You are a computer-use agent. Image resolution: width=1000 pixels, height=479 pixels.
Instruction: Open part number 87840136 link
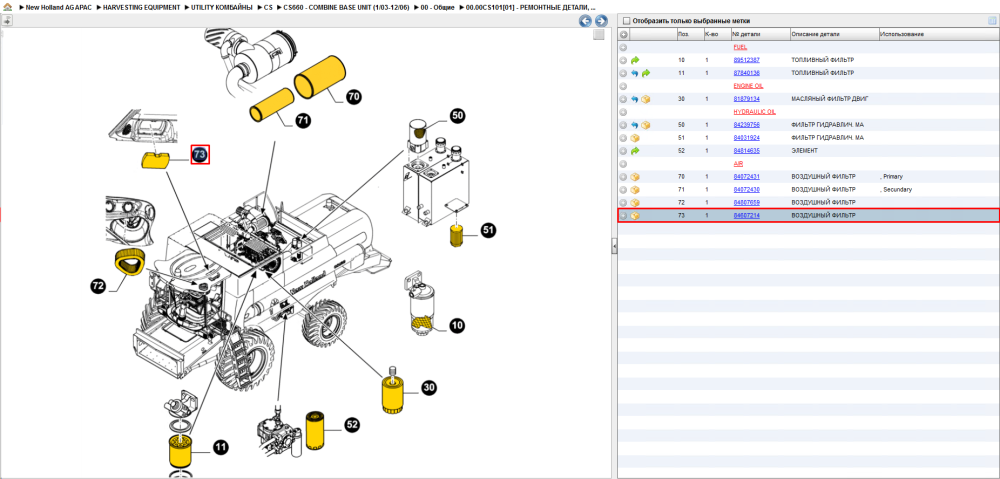tap(746, 73)
